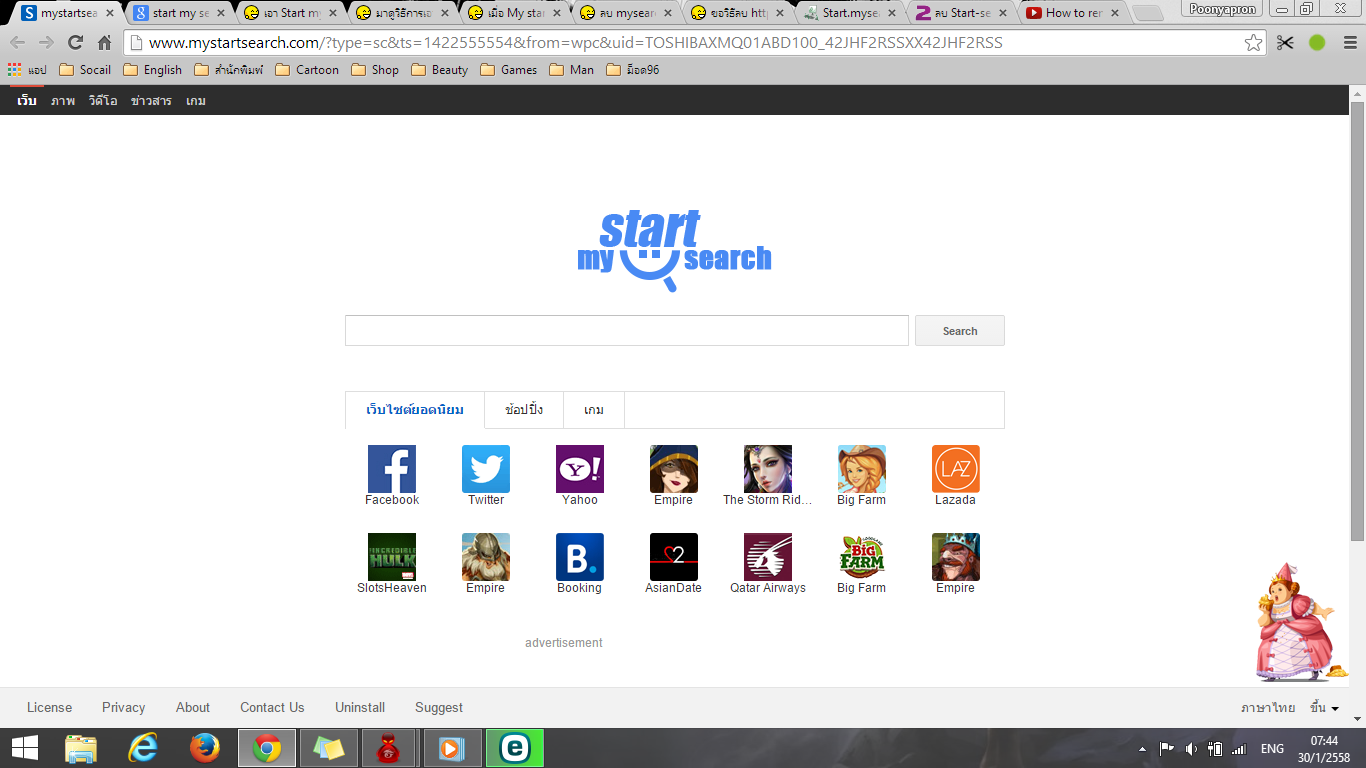Open the Games bookmarks folder
The width and height of the screenshot is (1366, 768).
point(508,70)
